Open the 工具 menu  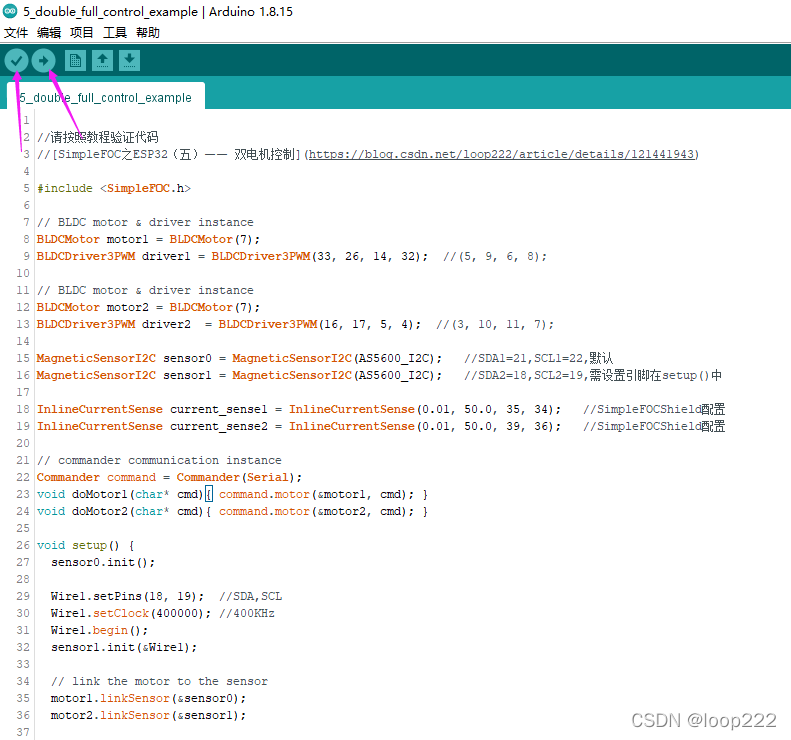[115, 33]
